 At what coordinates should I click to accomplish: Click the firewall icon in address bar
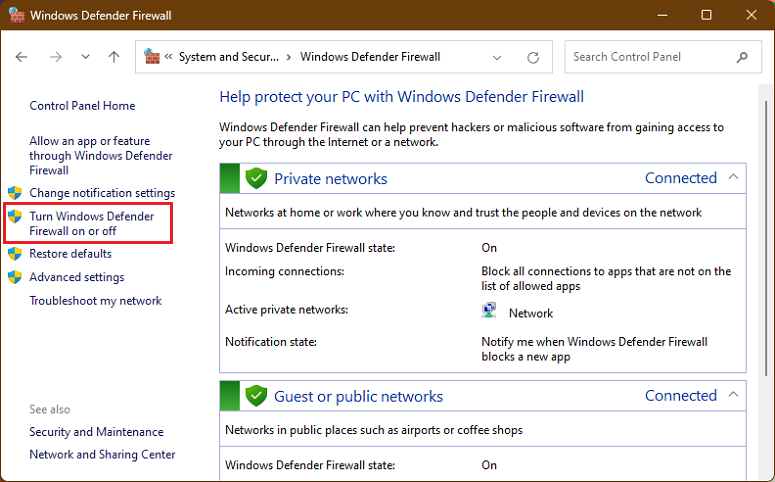click(152, 56)
